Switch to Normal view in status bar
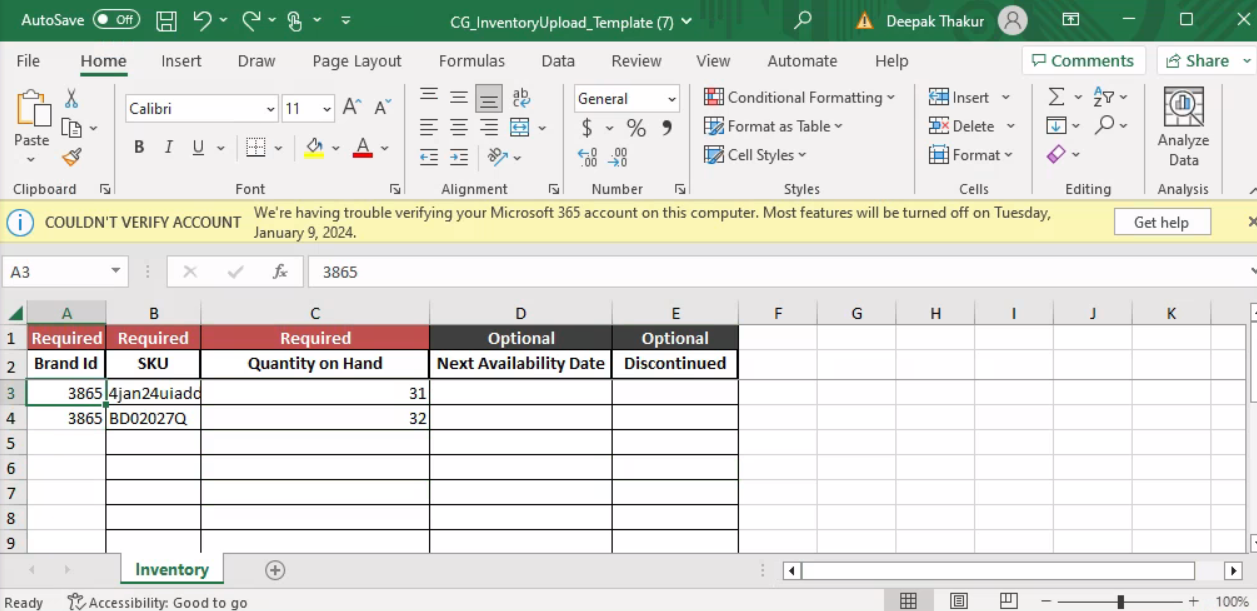The image size is (1257, 611). pos(908,601)
